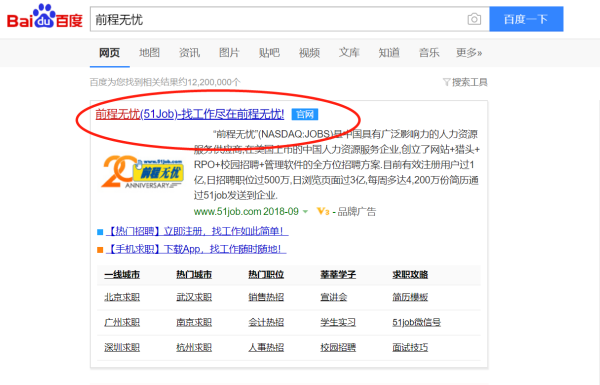600x385 pixels.
Task: Open the 武汉求职 link
Action: [x=194, y=297]
